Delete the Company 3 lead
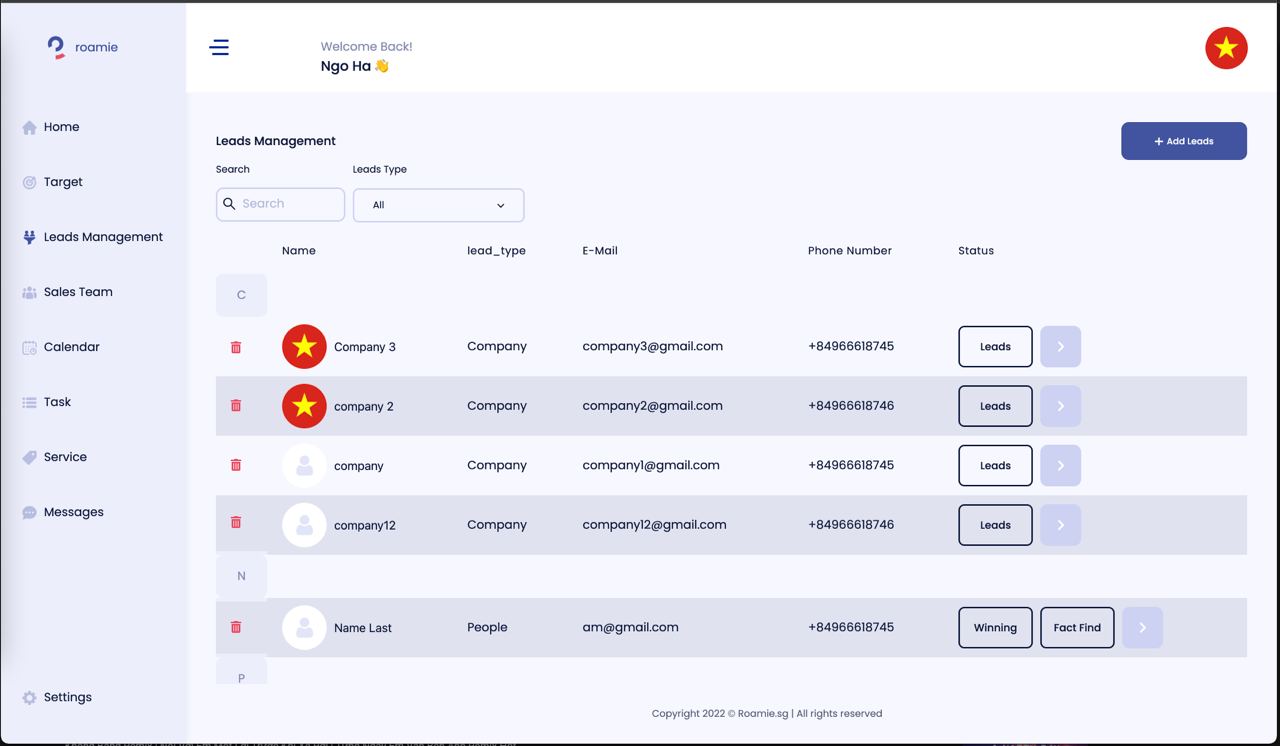Viewport: 1280px width, 746px height. click(x=236, y=347)
